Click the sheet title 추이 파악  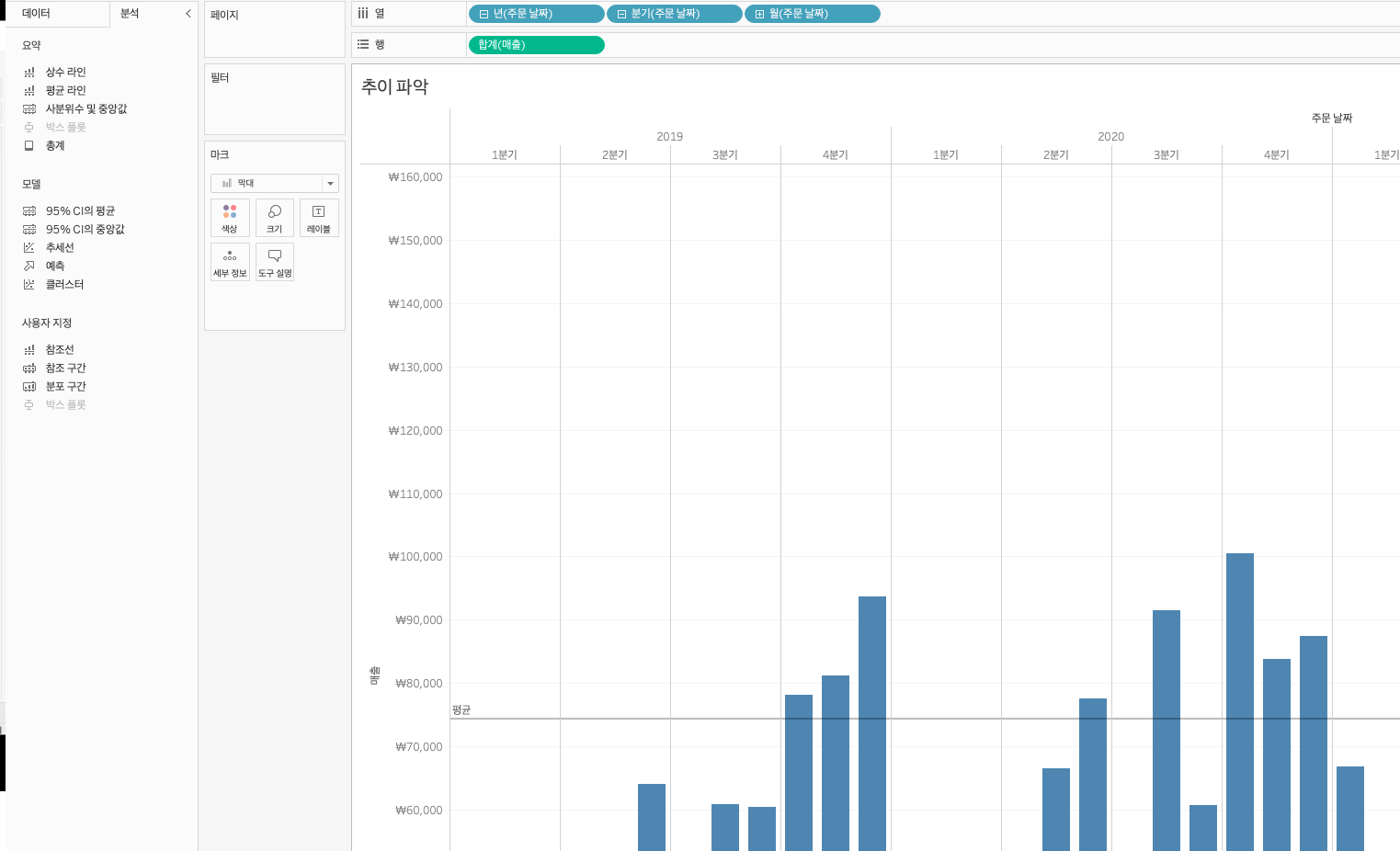(394, 86)
